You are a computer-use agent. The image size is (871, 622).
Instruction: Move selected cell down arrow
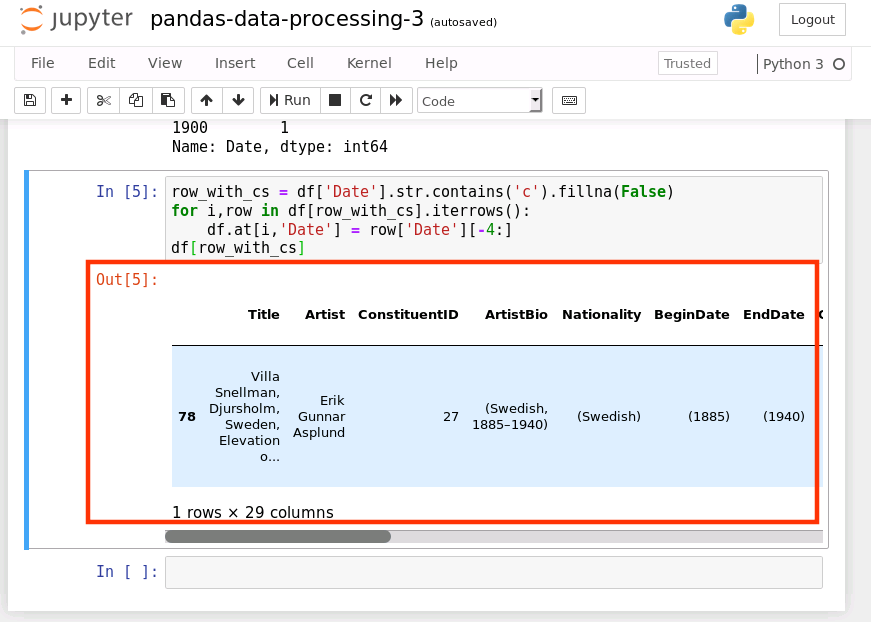tap(238, 101)
